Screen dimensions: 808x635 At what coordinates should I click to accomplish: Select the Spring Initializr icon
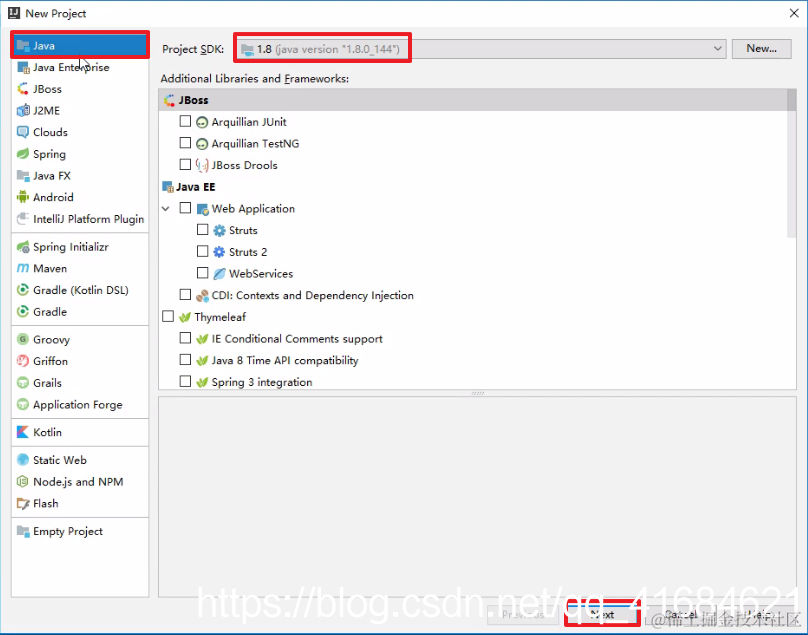click(23, 247)
